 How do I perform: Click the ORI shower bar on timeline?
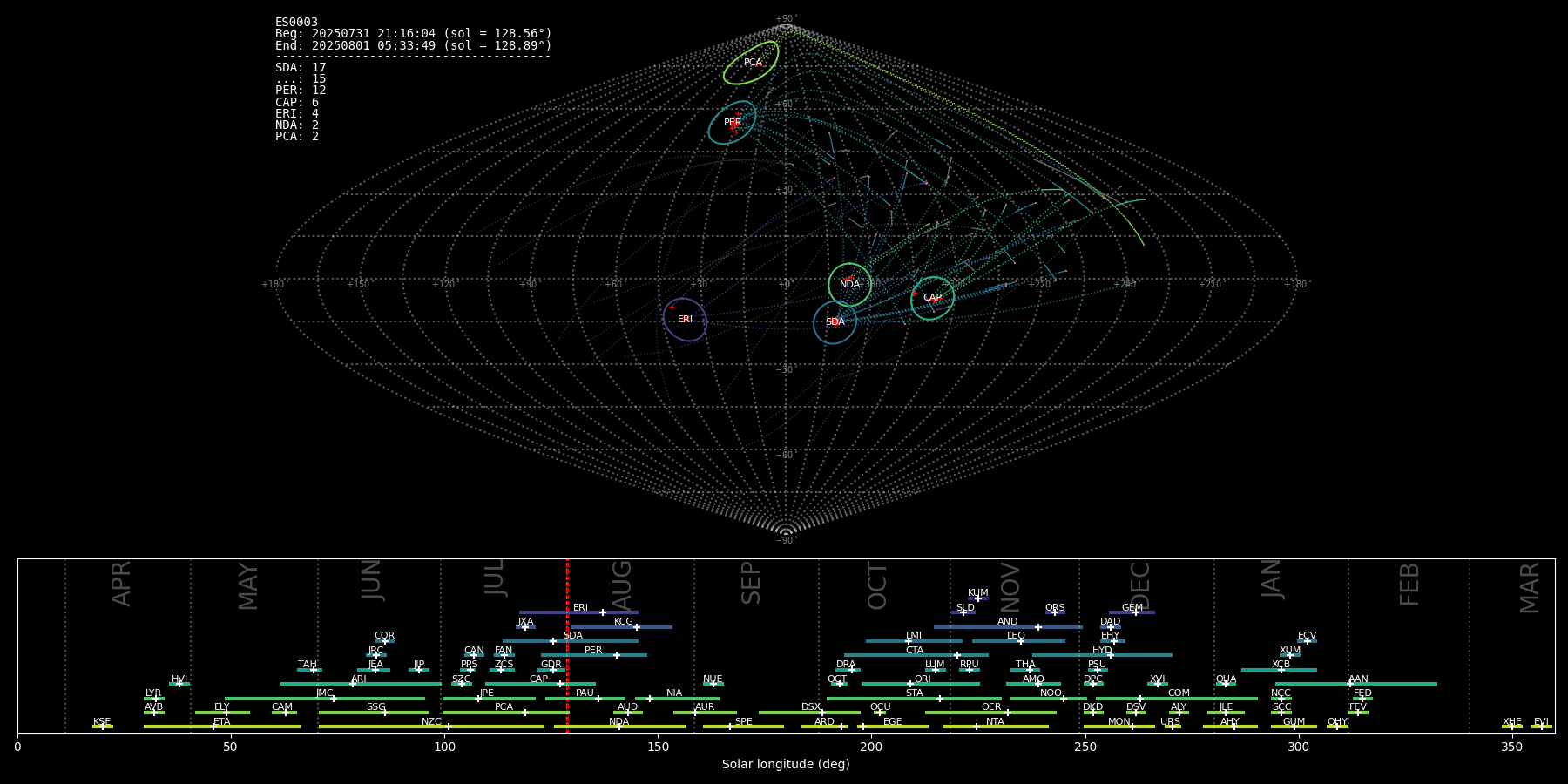(x=921, y=684)
